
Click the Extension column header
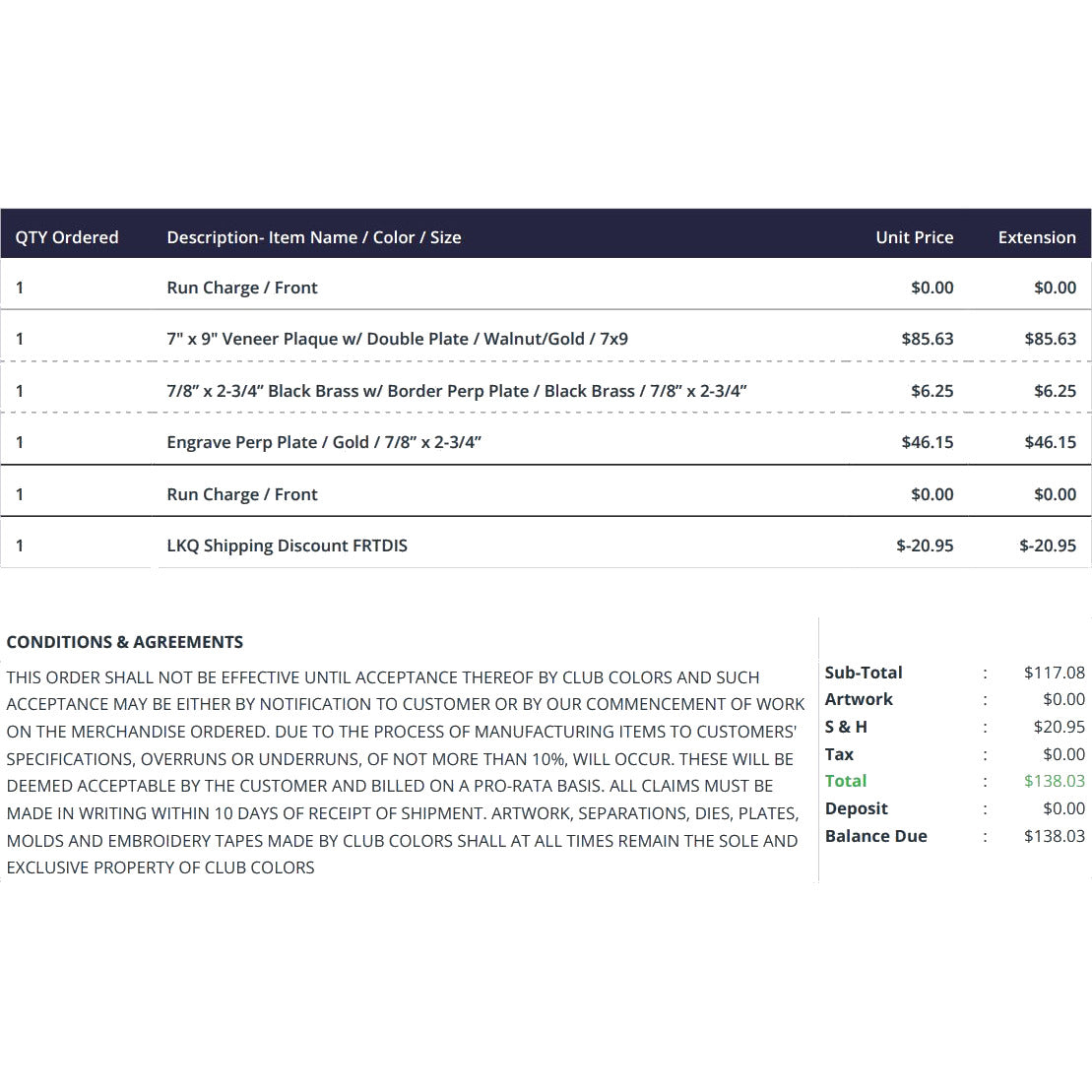(x=1037, y=237)
